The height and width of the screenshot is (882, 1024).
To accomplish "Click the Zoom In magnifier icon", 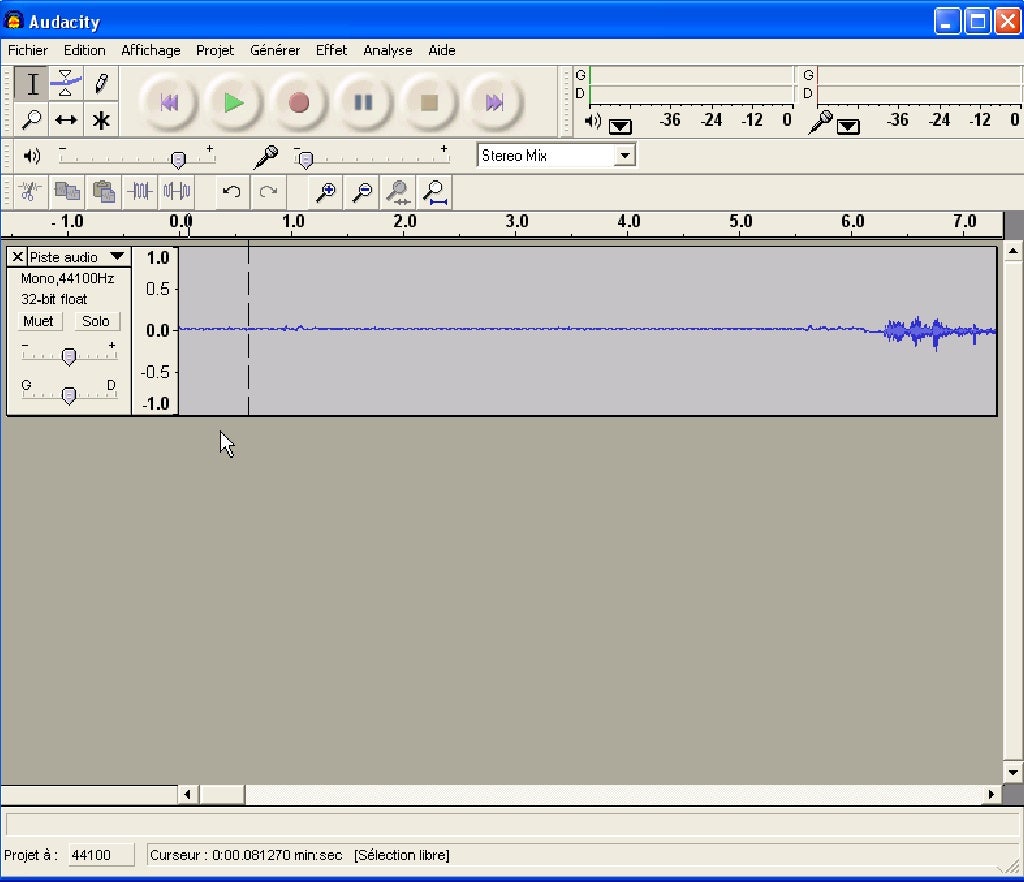I will (325, 191).
